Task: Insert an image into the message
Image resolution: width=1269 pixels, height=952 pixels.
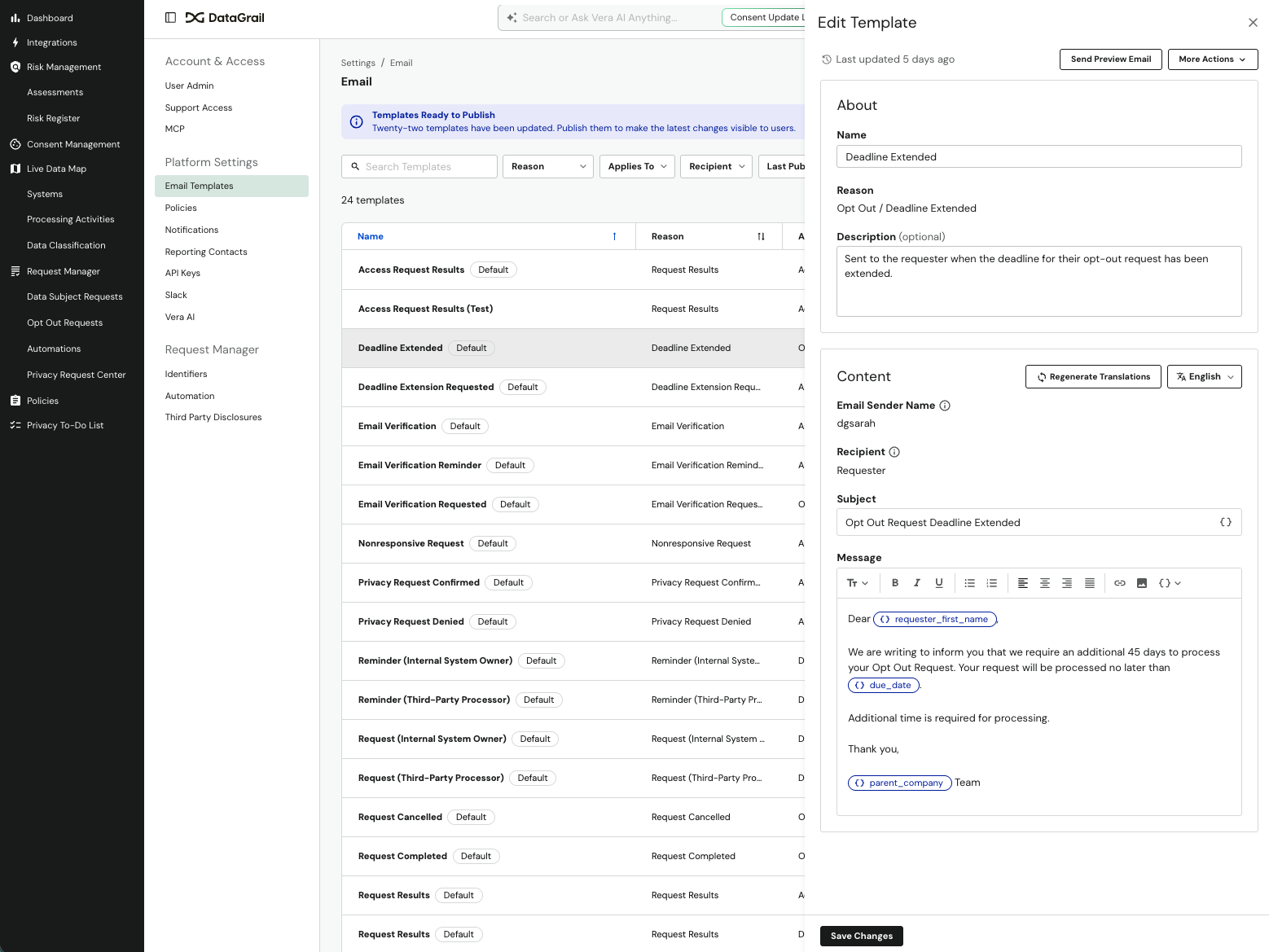Action: 1142,582
